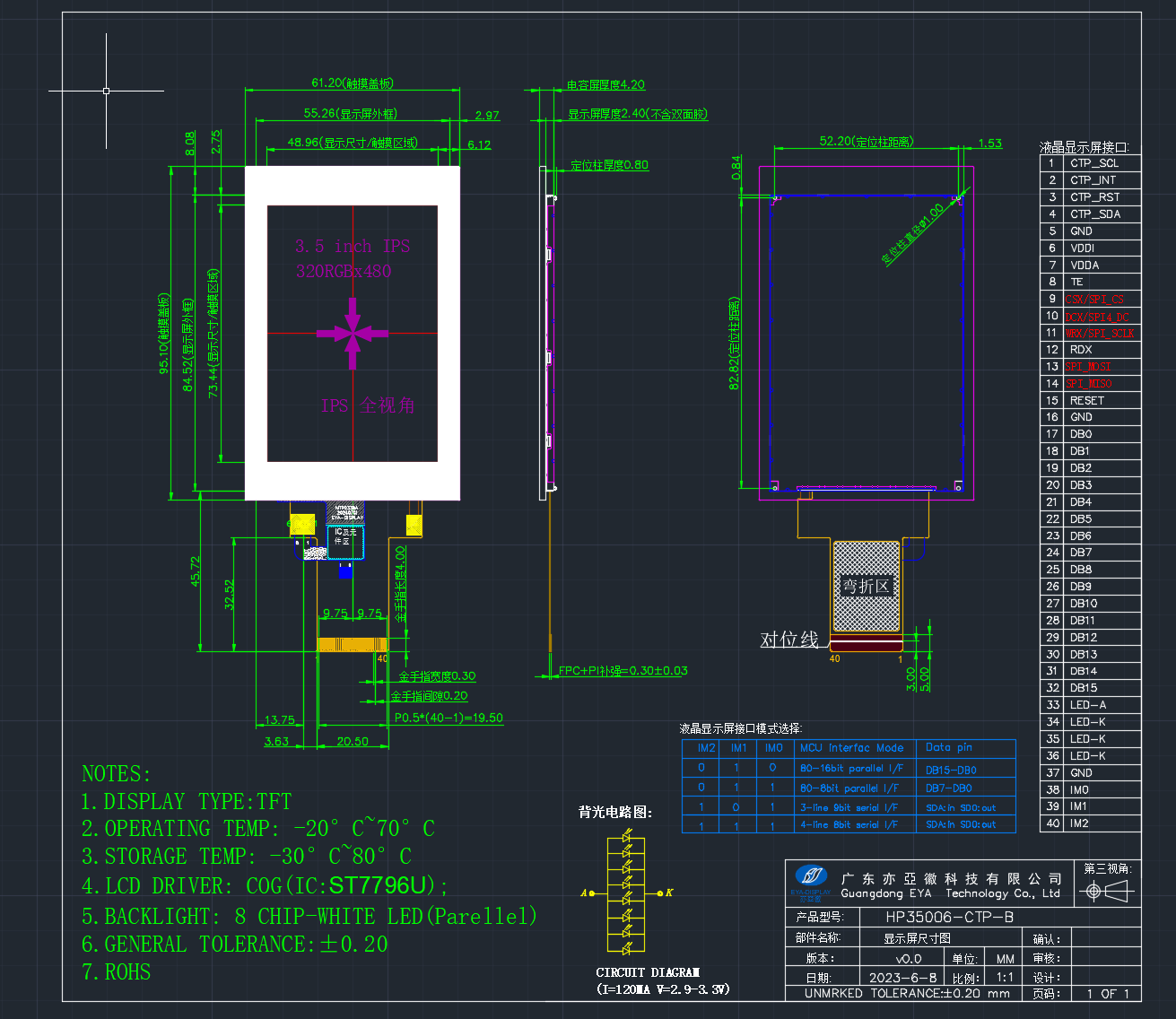Click the EYA Display company logo
Image resolution: width=1176 pixels, height=1019 pixels.
[812, 883]
